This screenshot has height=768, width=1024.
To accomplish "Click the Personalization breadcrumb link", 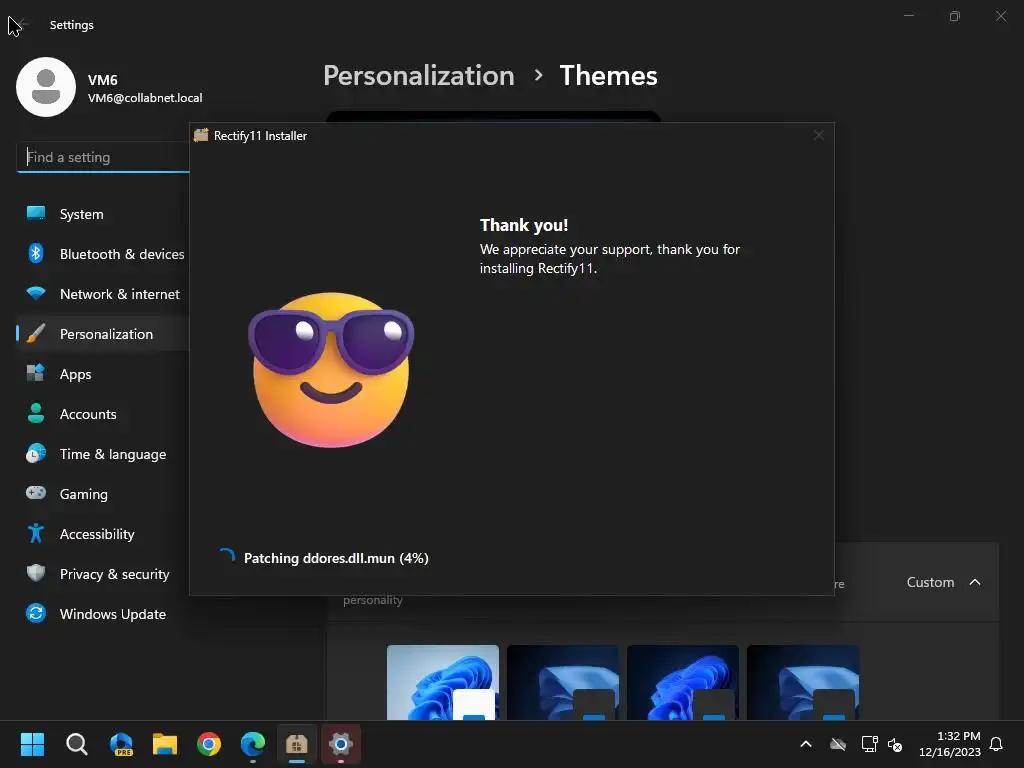I will pos(419,76).
